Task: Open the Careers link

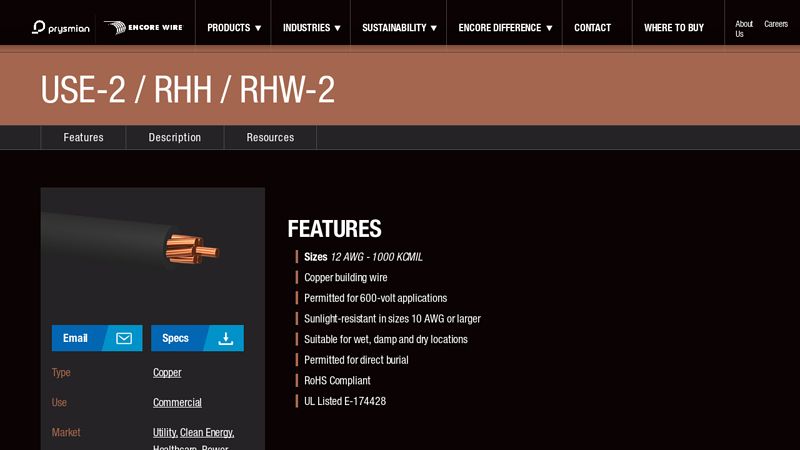Action: [x=776, y=24]
